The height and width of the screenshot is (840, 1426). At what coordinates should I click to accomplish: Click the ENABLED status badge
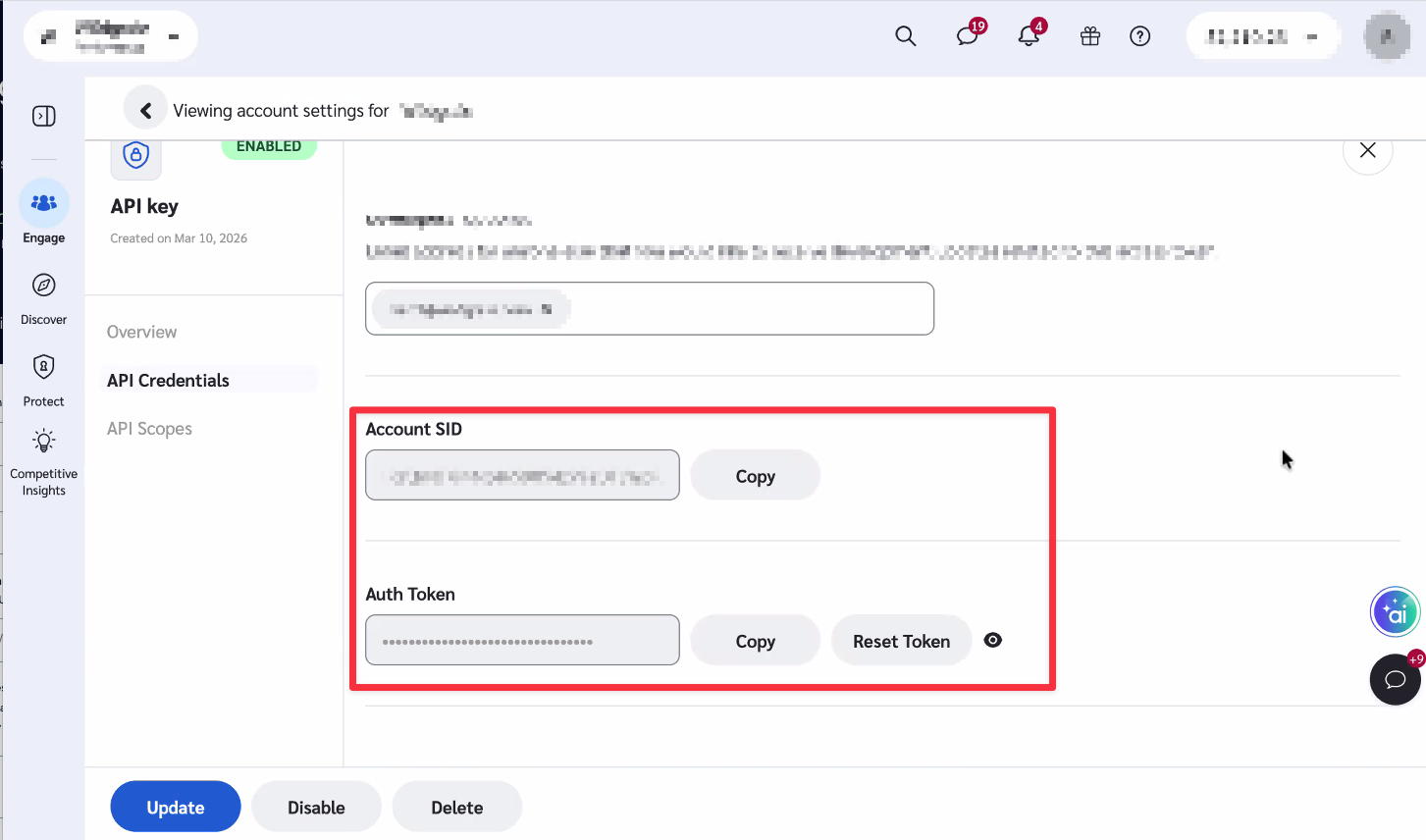(x=269, y=147)
